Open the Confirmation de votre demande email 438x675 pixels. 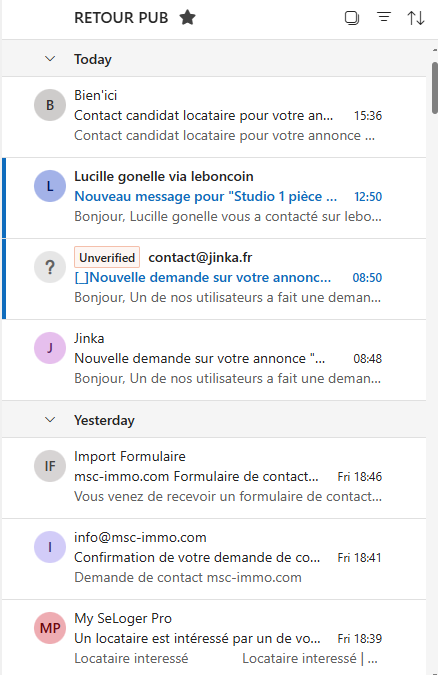[x=214, y=559]
